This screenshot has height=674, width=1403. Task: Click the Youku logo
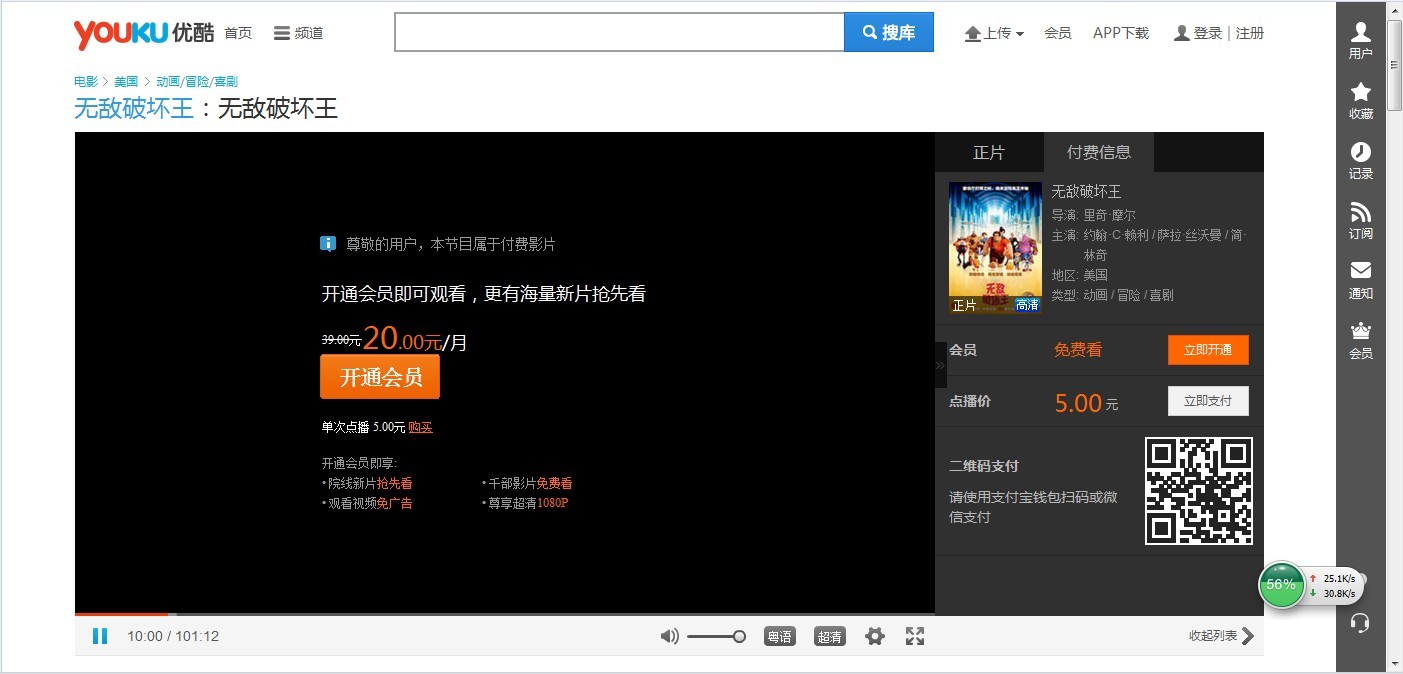(143, 33)
